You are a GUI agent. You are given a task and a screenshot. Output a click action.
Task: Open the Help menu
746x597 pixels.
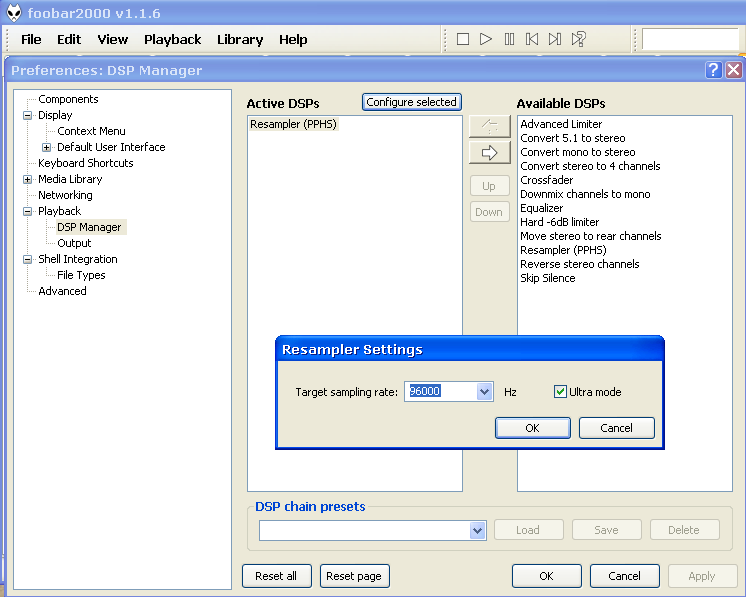(293, 39)
